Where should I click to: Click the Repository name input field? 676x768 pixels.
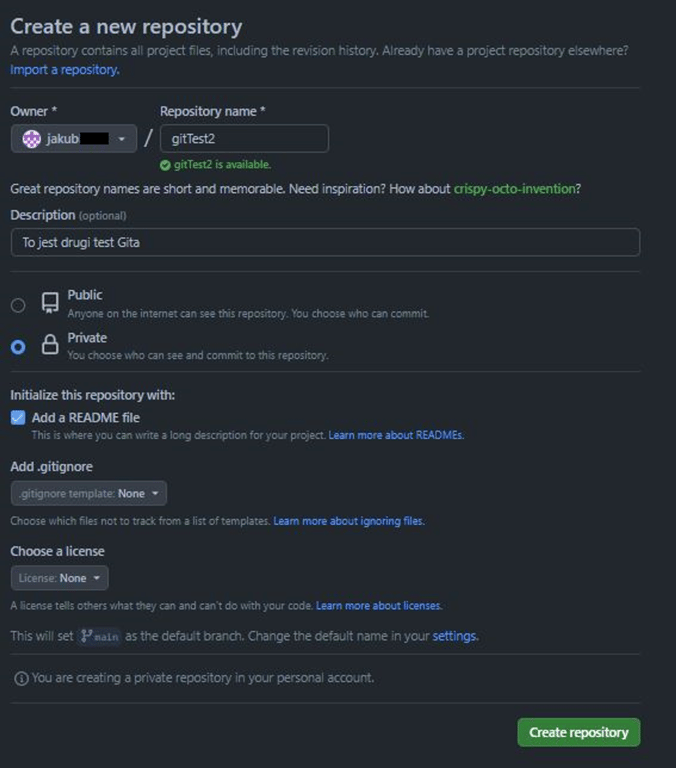point(244,139)
